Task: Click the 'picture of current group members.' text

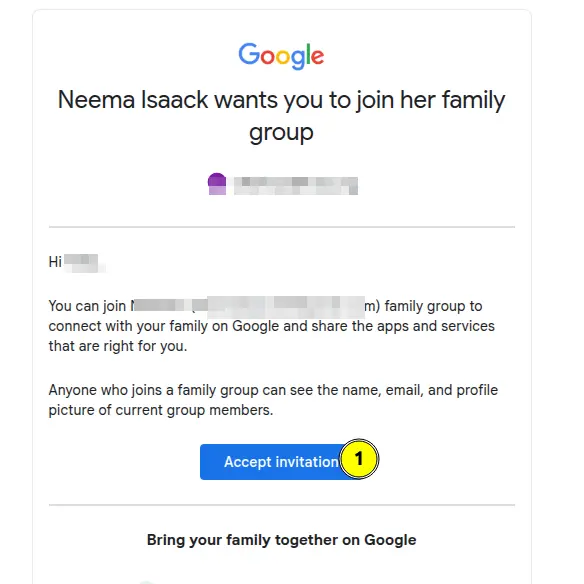Action: 161,410
